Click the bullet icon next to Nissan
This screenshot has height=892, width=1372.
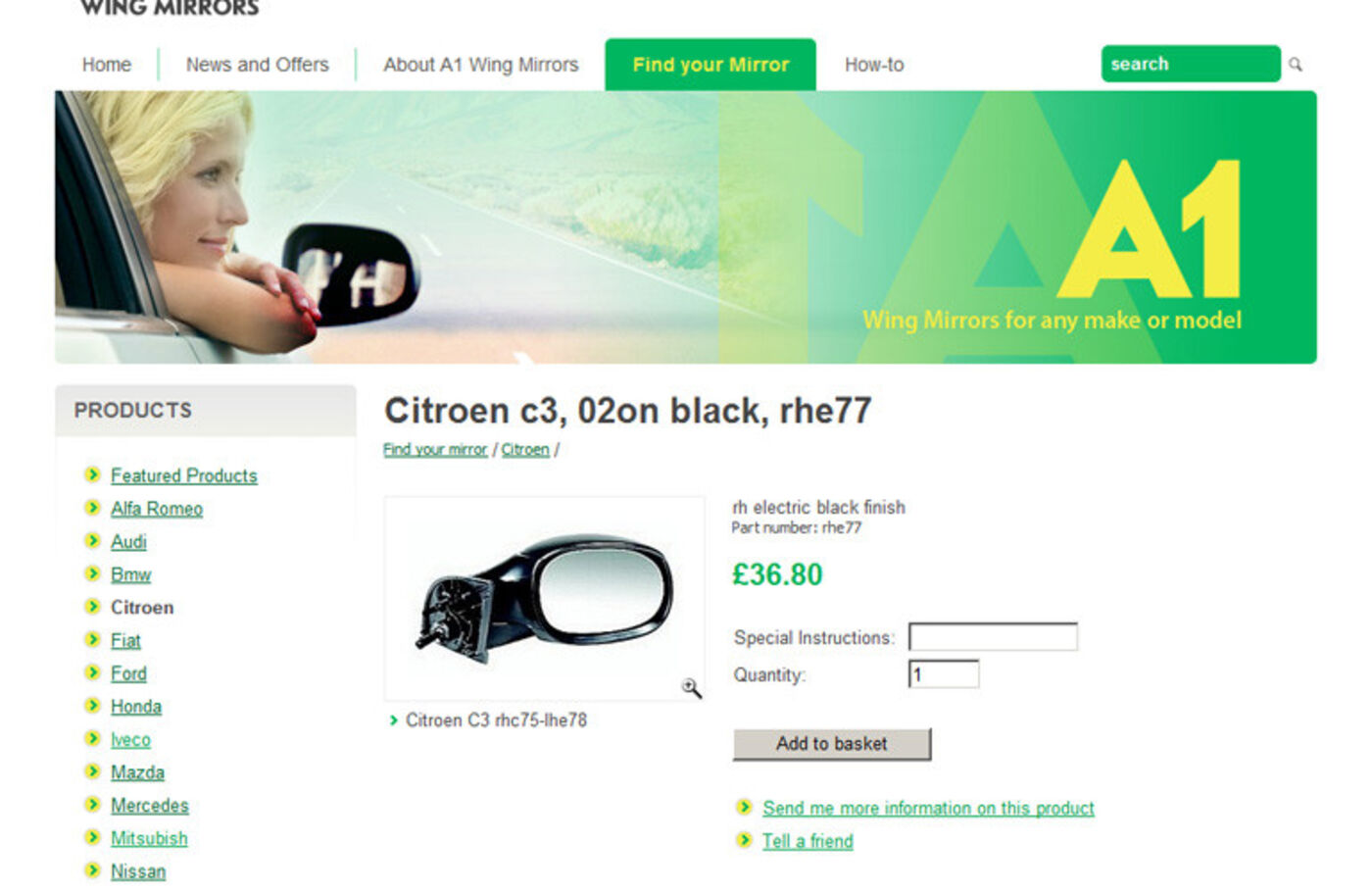click(92, 870)
